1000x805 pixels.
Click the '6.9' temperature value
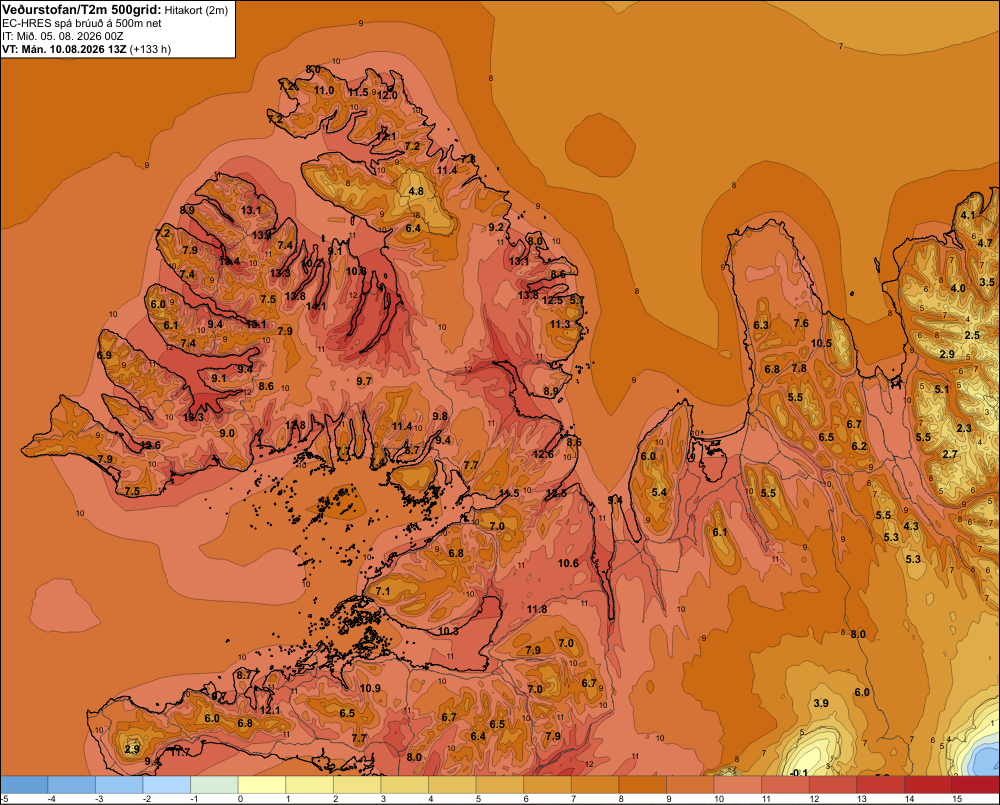(104, 355)
